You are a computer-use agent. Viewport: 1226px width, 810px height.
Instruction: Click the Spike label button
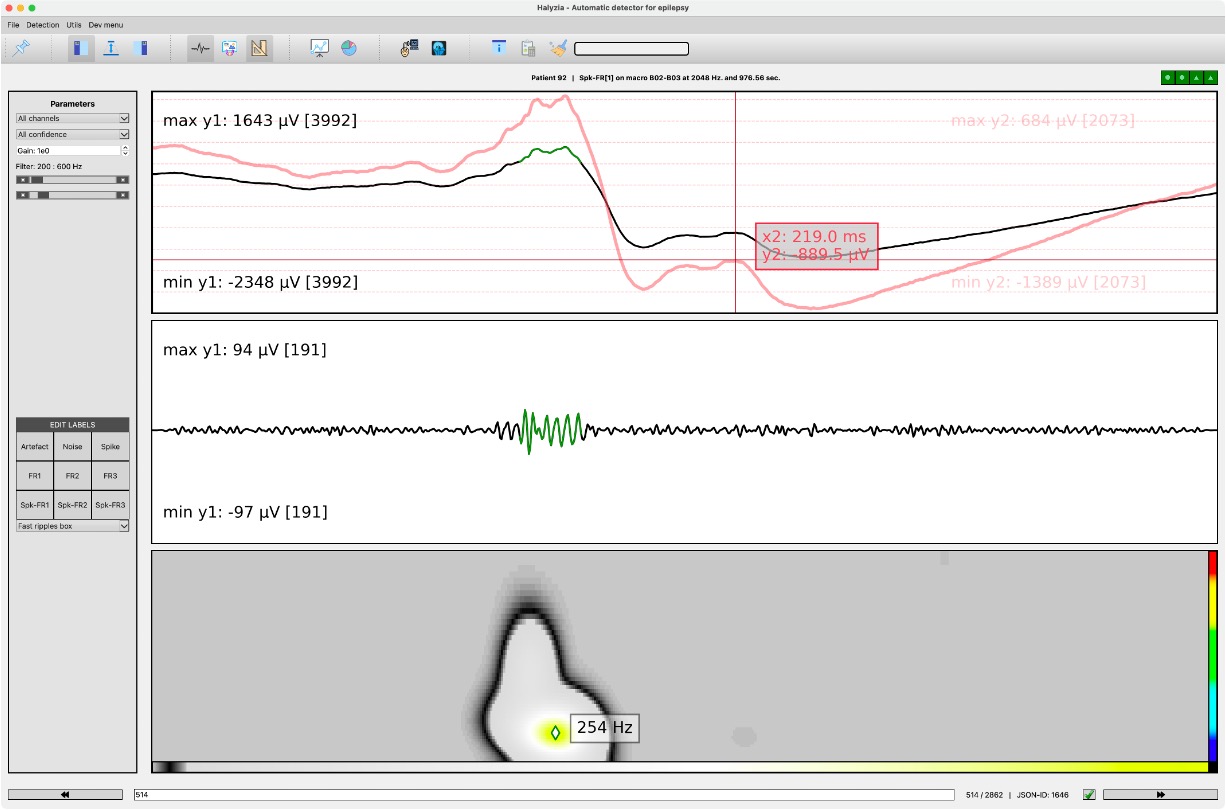coord(109,446)
